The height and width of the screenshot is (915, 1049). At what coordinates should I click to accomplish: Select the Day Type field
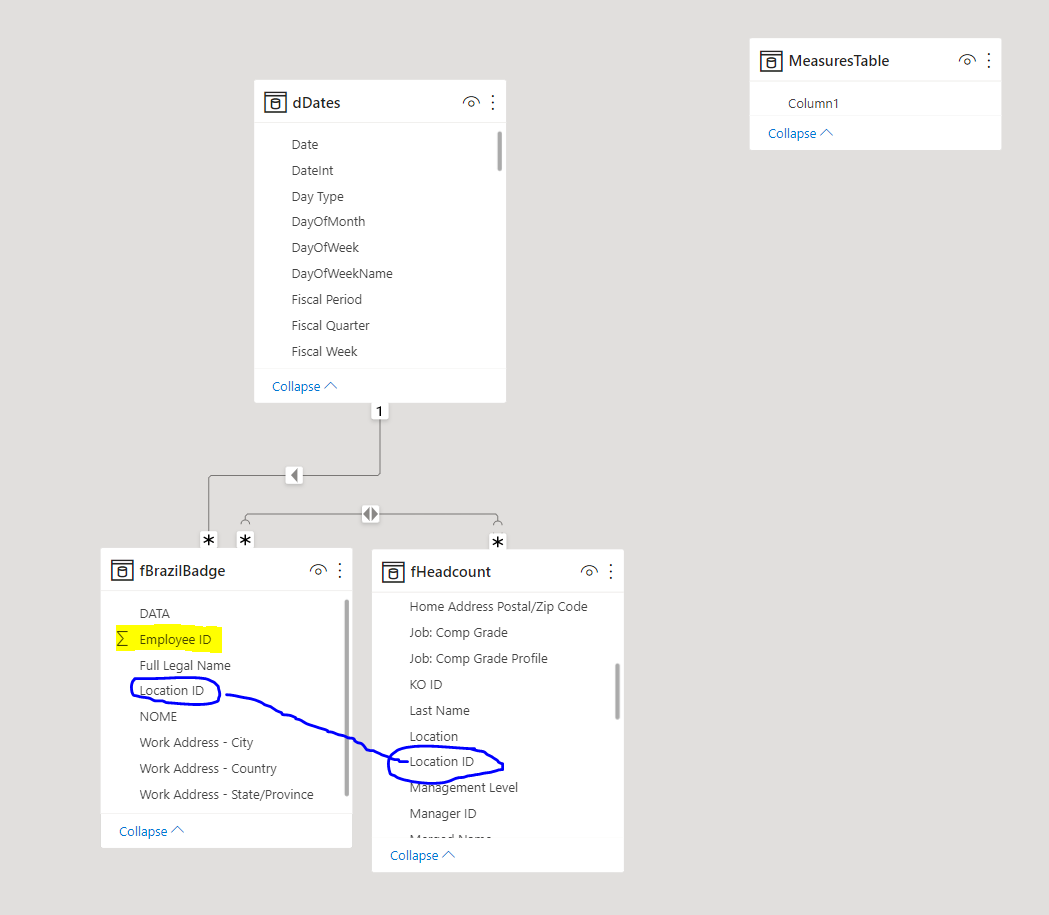[x=318, y=197]
